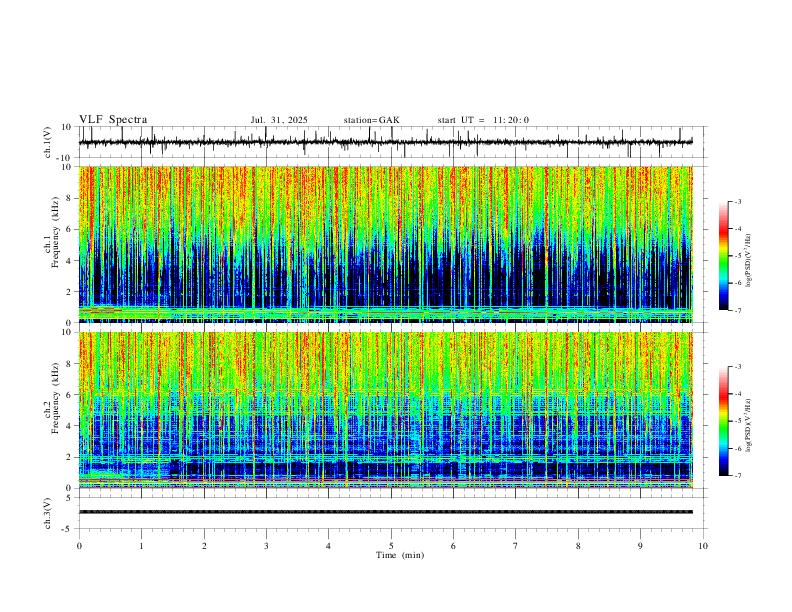This screenshot has height=612, width=792.
Task: Click the "-7" label on ch.2 colorbar
Action: click(737, 476)
